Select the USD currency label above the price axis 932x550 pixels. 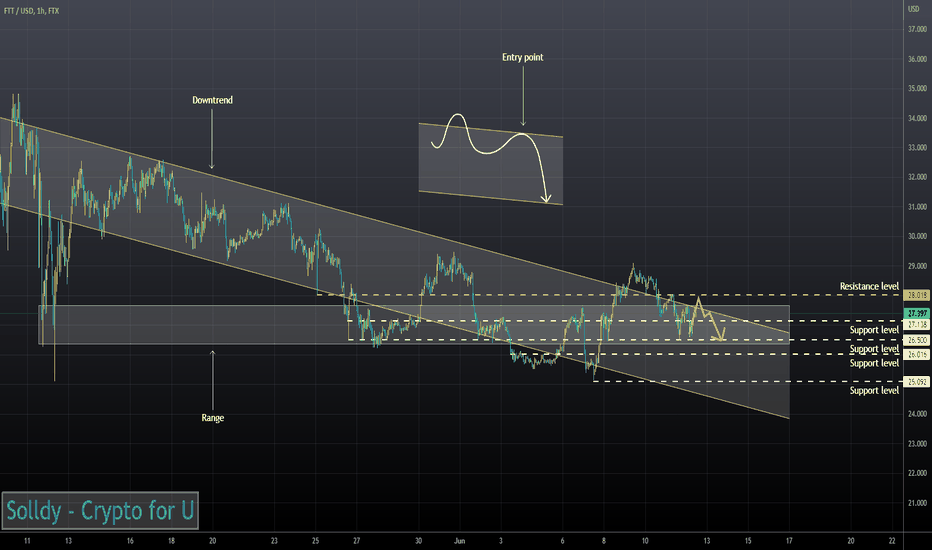pyautogui.click(x=914, y=9)
